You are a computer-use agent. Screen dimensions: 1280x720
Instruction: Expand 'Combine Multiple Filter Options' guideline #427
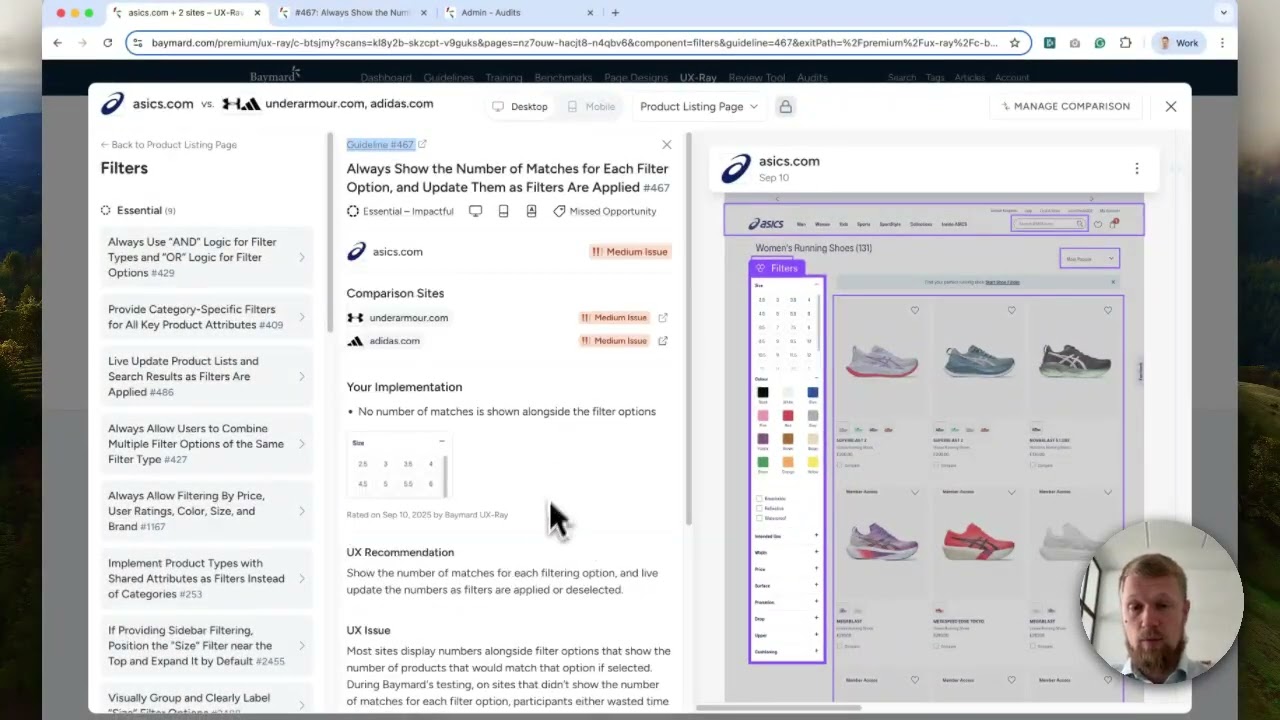[x=207, y=444]
